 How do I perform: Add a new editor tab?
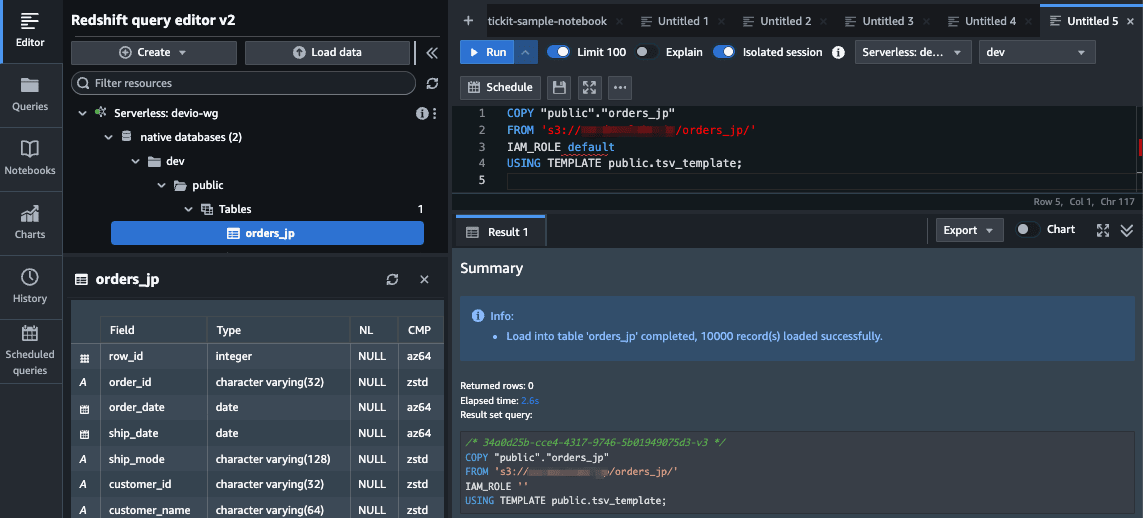[x=468, y=21]
